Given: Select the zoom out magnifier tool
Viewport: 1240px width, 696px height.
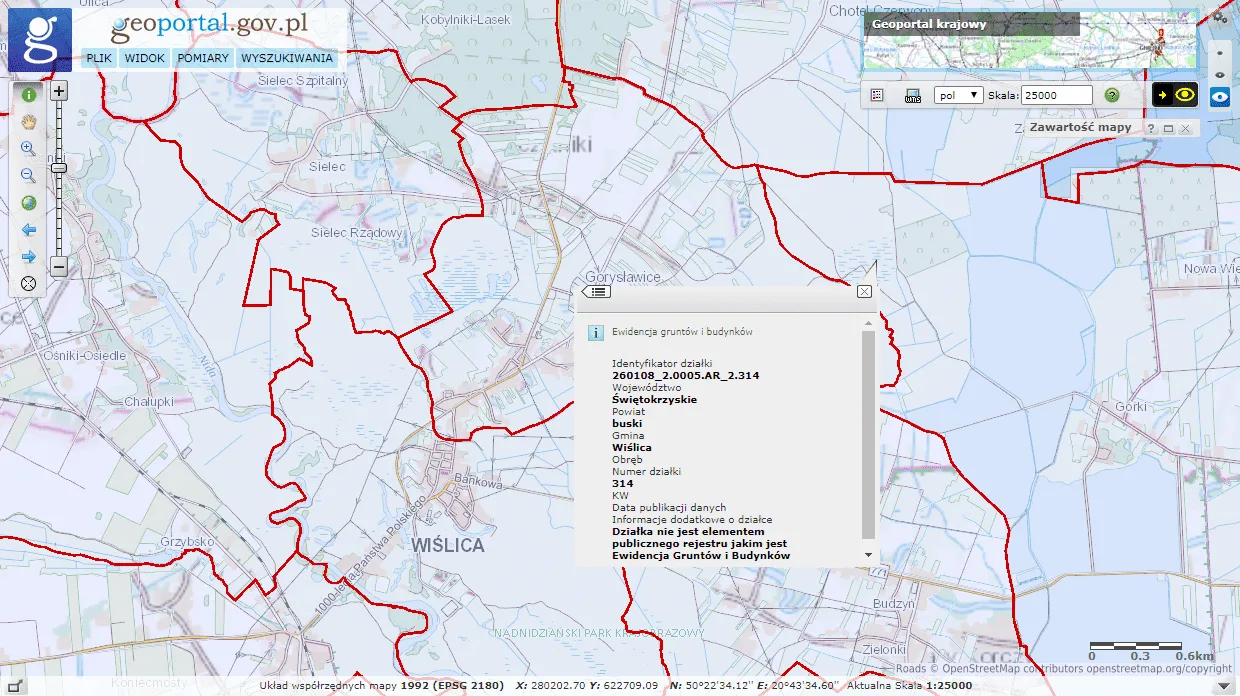Looking at the screenshot, I should 28,176.
